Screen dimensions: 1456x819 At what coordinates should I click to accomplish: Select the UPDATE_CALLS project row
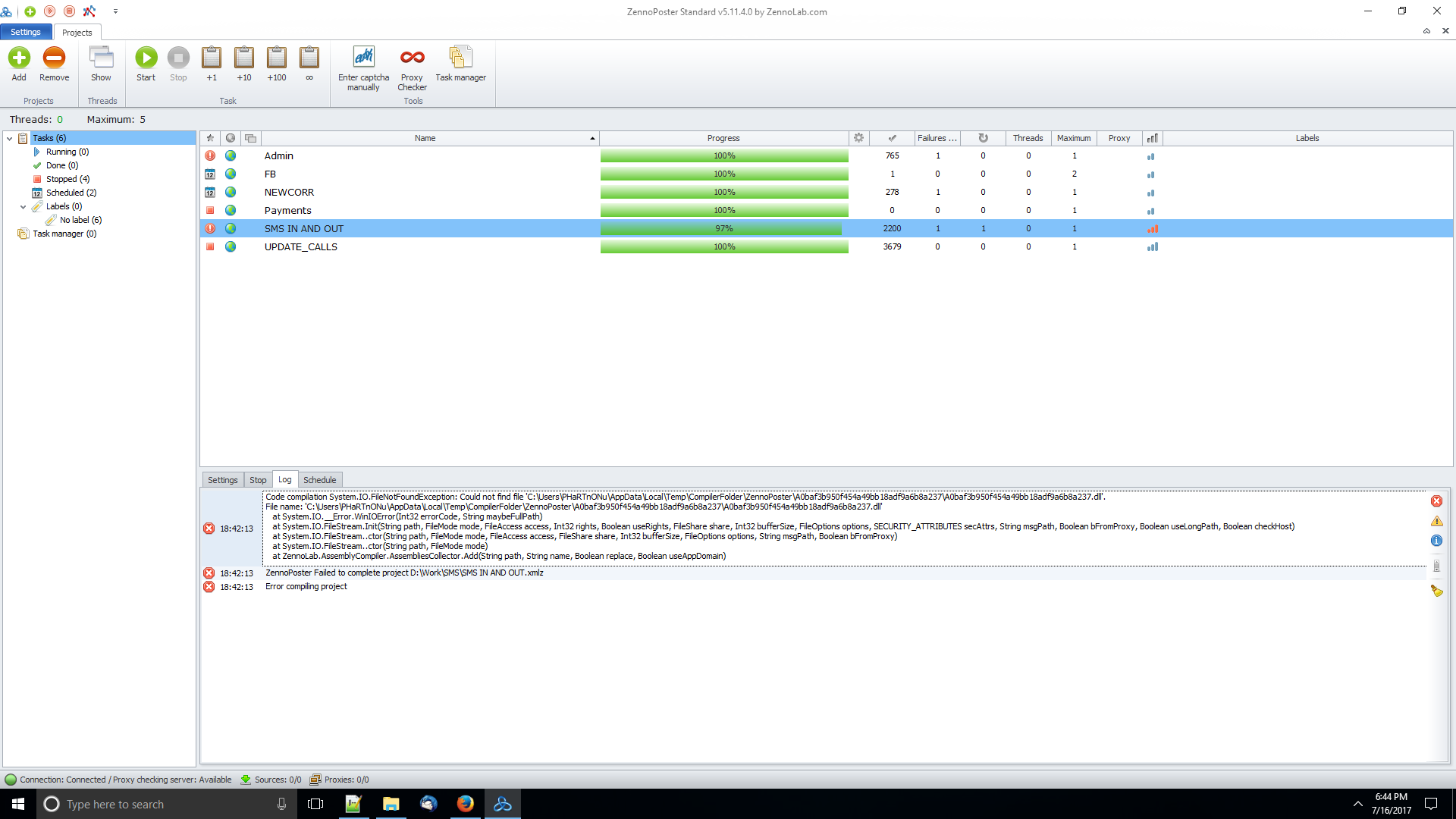pyautogui.click(x=301, y=247)
